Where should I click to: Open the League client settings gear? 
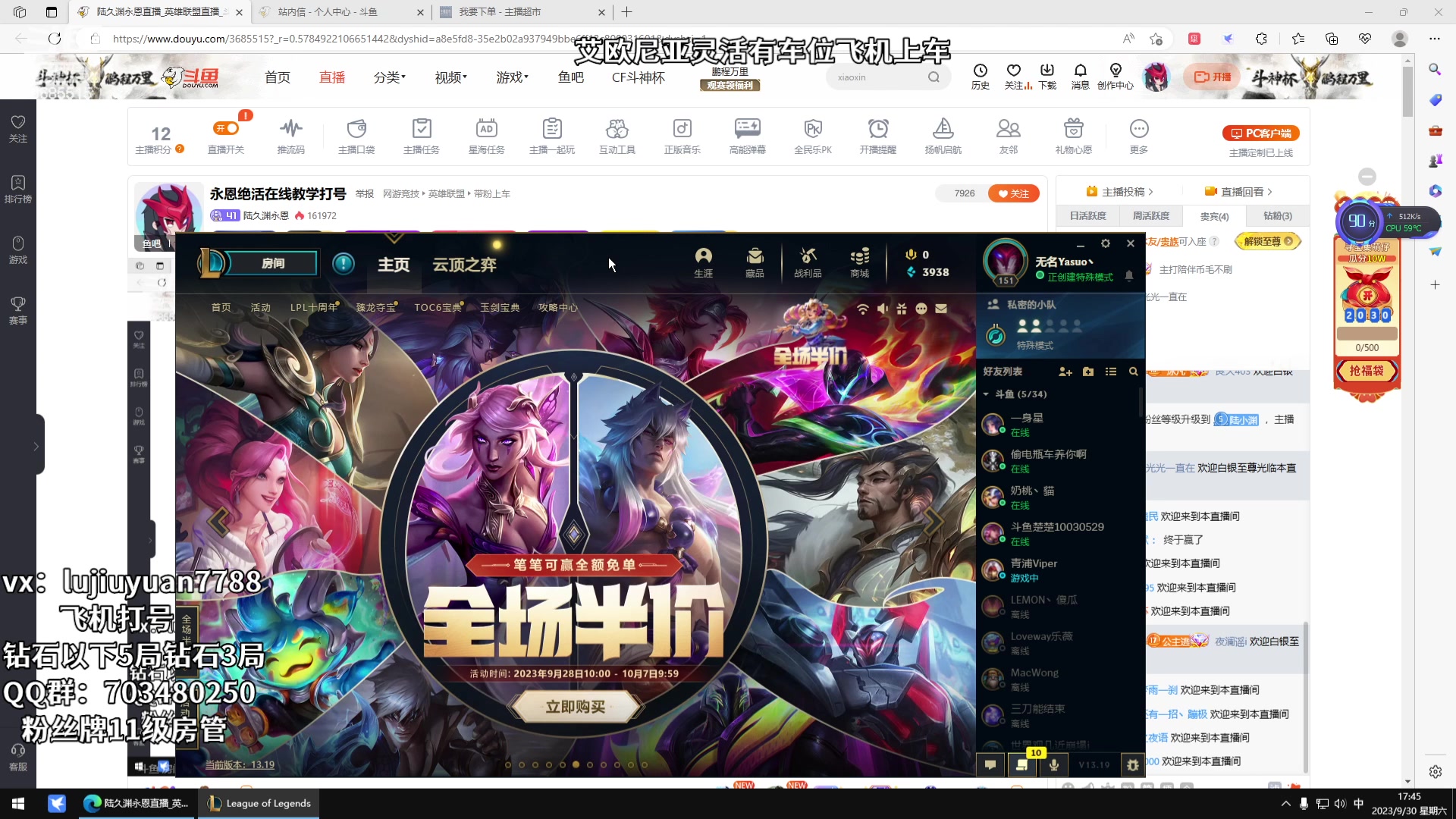(1106, 243)
